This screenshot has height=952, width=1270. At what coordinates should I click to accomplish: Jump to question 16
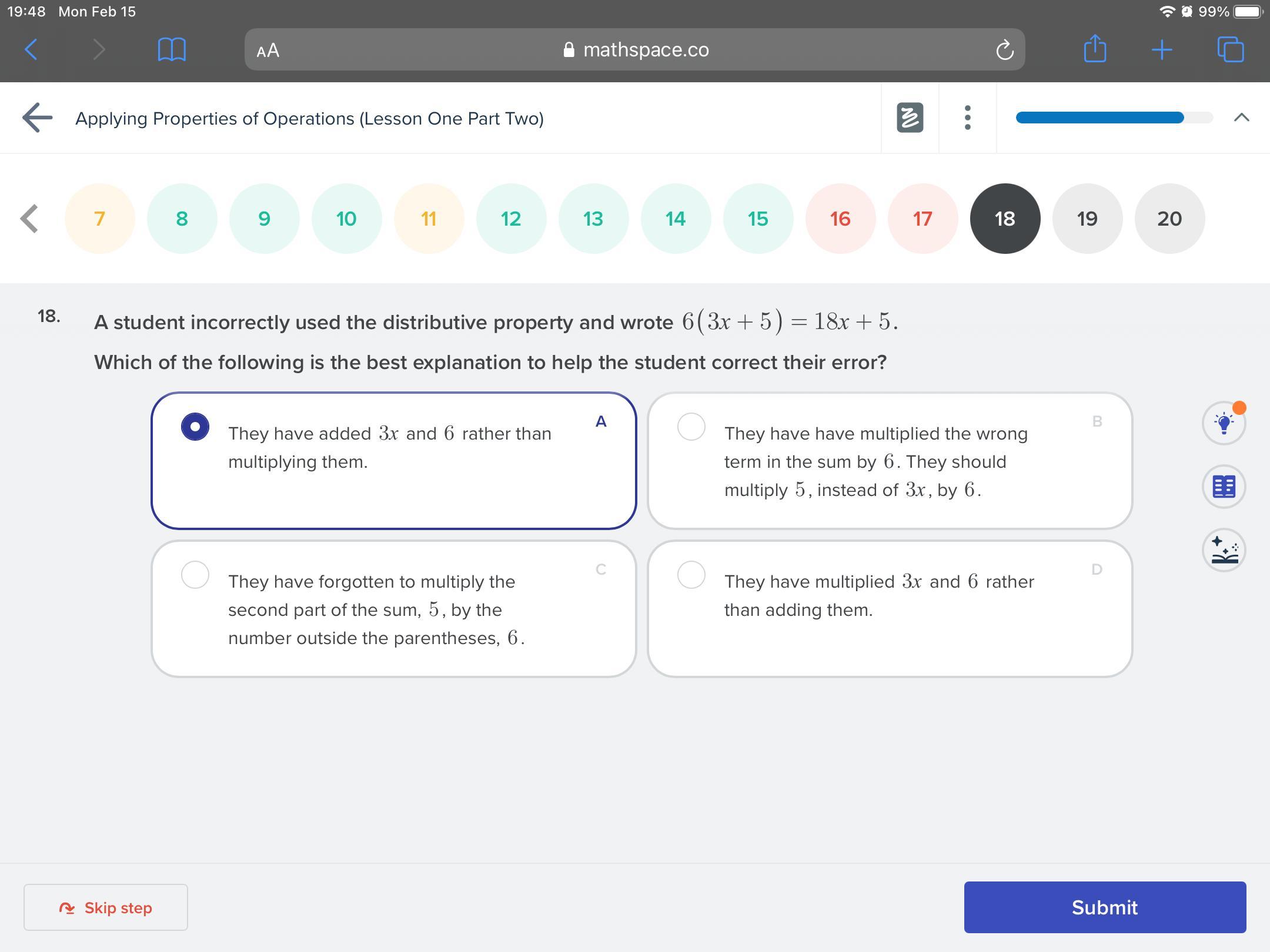[x=840, y=219]
